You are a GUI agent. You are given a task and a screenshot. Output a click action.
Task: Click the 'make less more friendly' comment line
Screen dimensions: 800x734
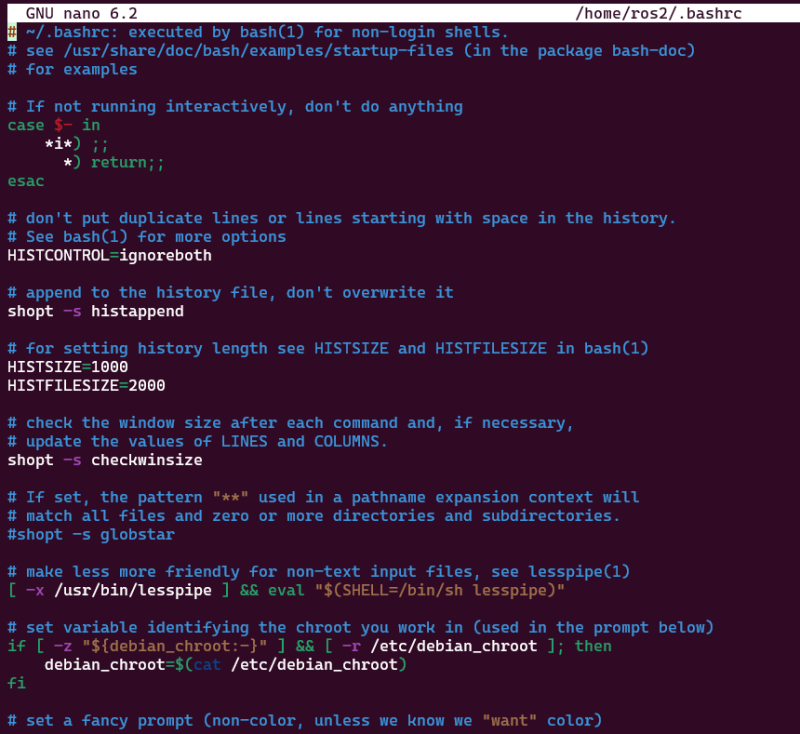(x=318, y=572)
